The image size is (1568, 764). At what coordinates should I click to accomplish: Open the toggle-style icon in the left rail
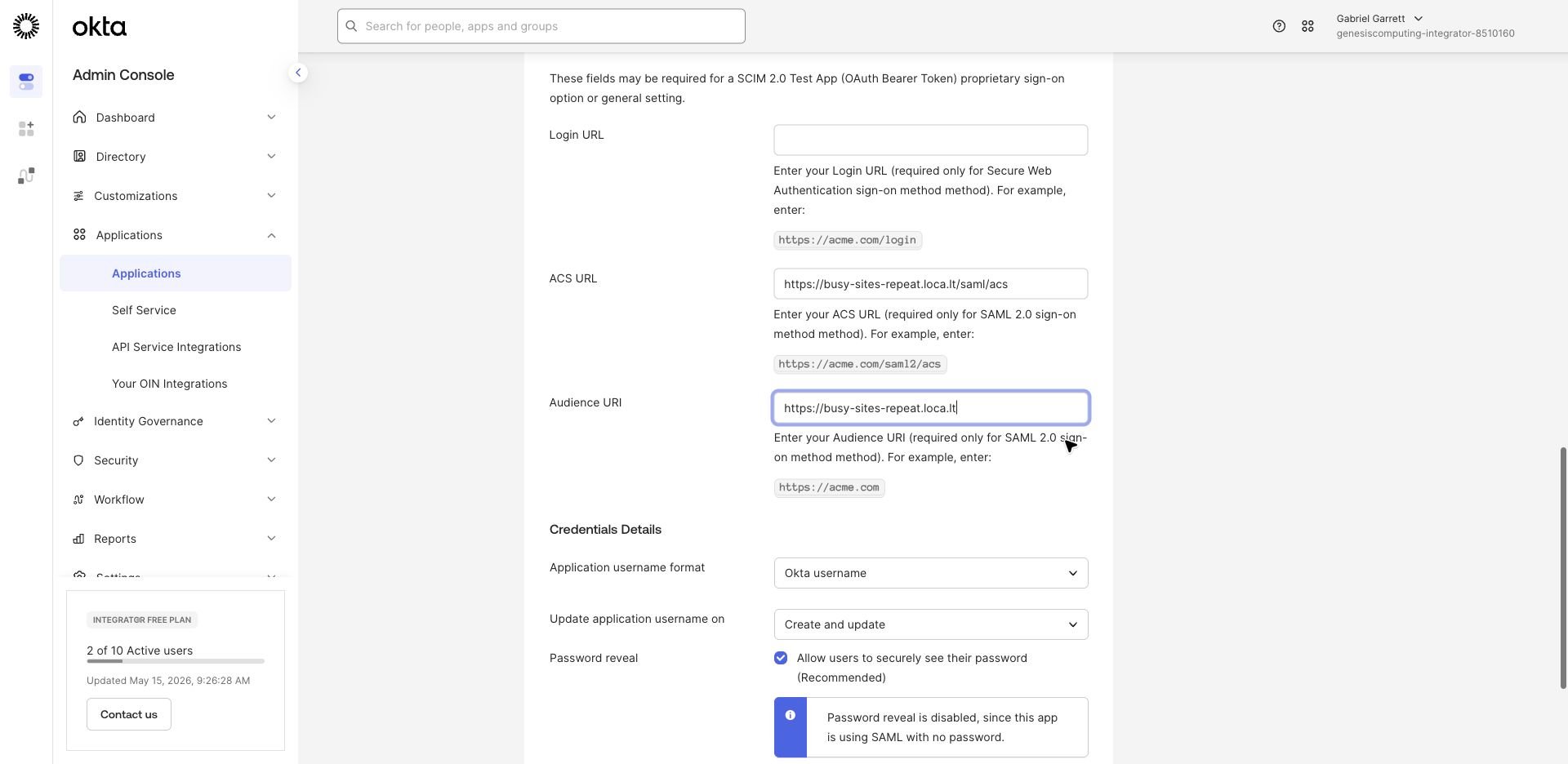click(x=26, y=82)
